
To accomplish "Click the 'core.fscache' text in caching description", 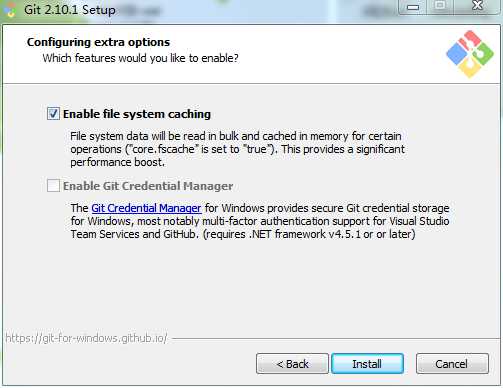I will point(162,149).
